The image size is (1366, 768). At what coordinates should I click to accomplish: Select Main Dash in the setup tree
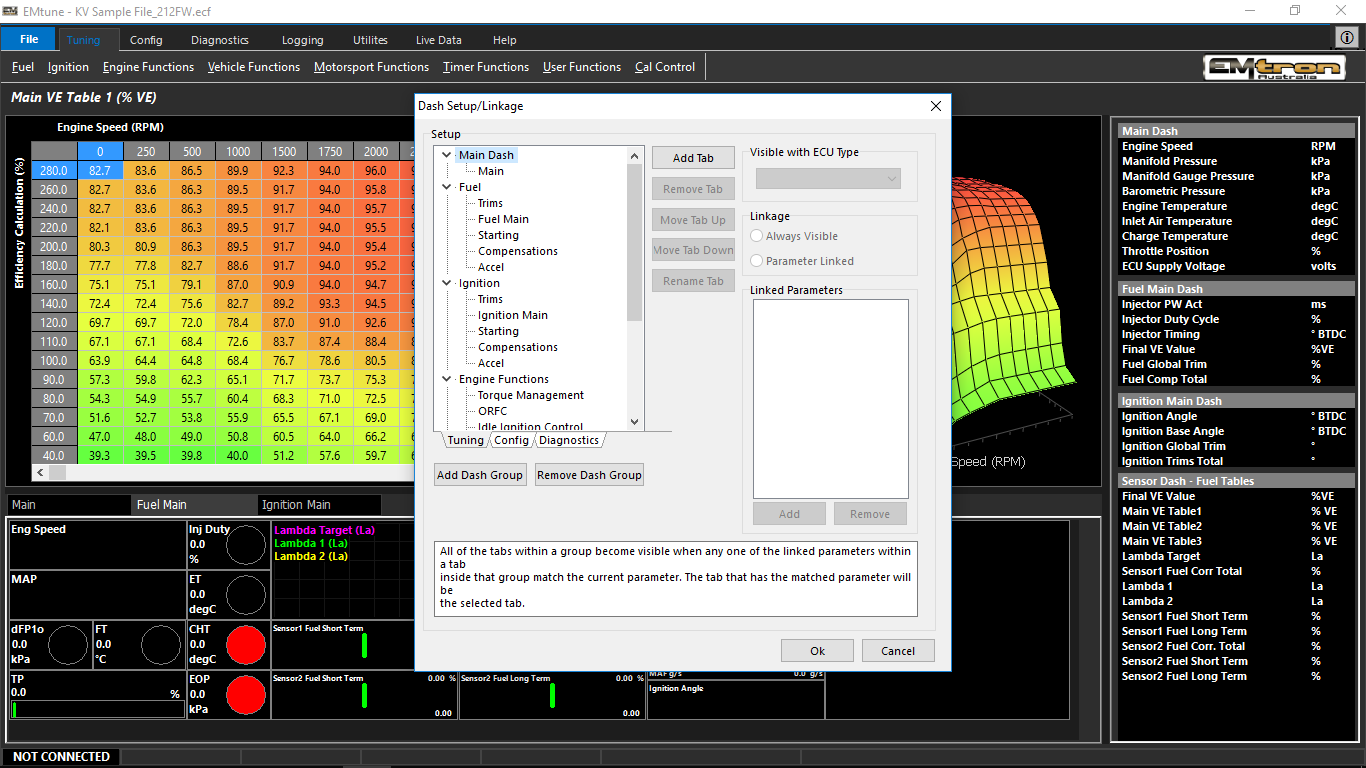pos(487,155)
